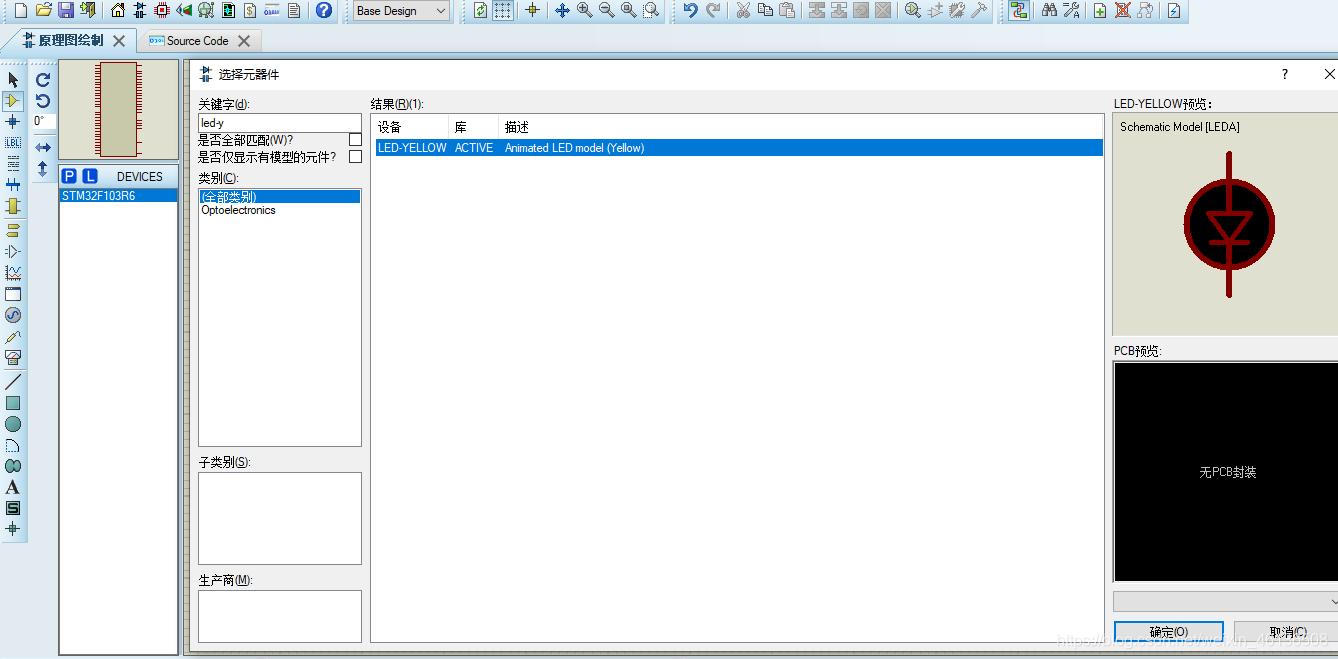Select the Wire Label (LBL) tool
The width and height of the screenshot is (1338, 659).
13,142
